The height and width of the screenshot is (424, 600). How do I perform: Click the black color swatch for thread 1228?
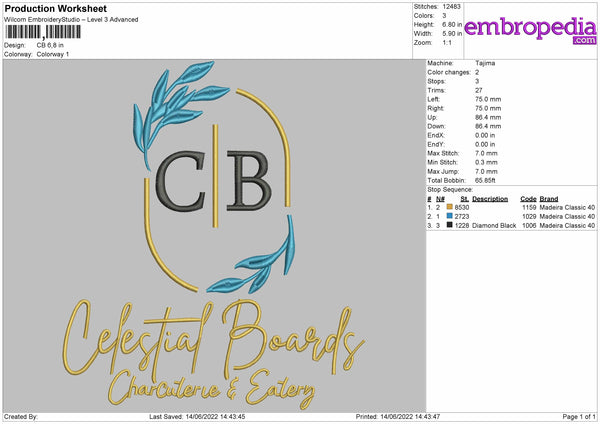[450, 225]
